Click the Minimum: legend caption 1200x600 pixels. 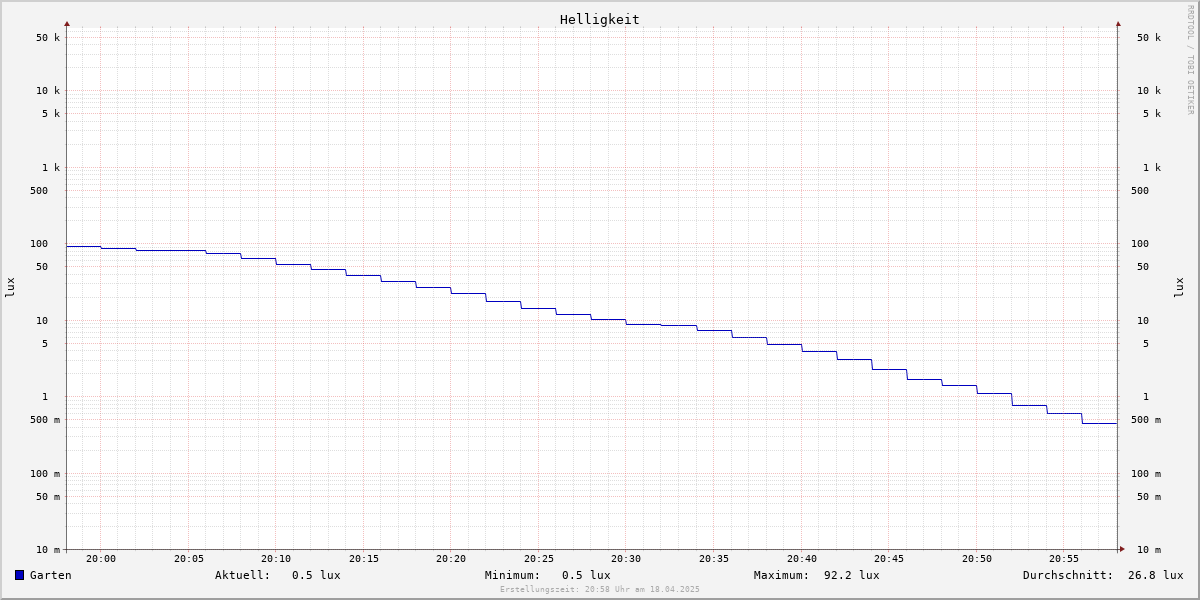point(513,575)
